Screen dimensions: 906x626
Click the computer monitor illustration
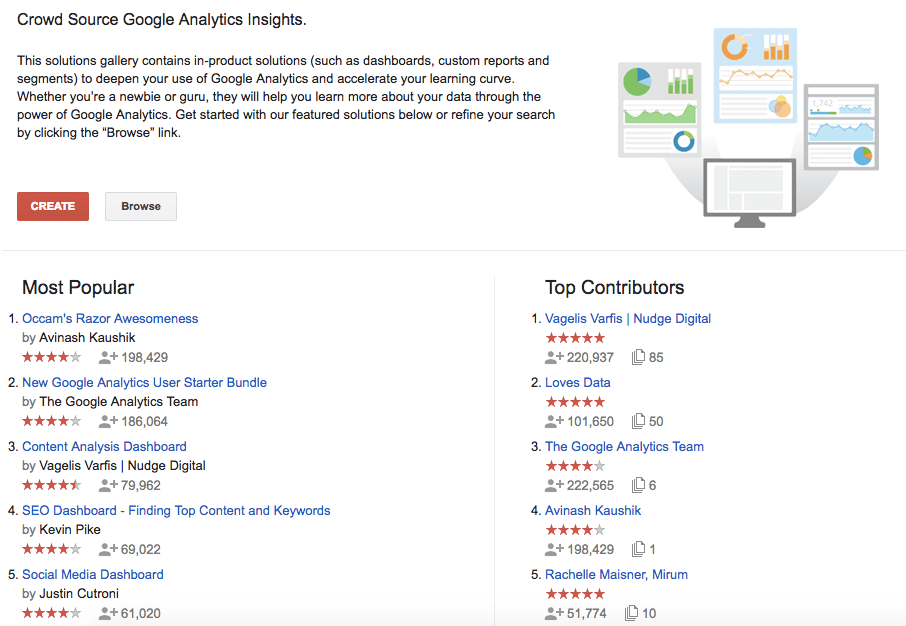click(749, 193)
